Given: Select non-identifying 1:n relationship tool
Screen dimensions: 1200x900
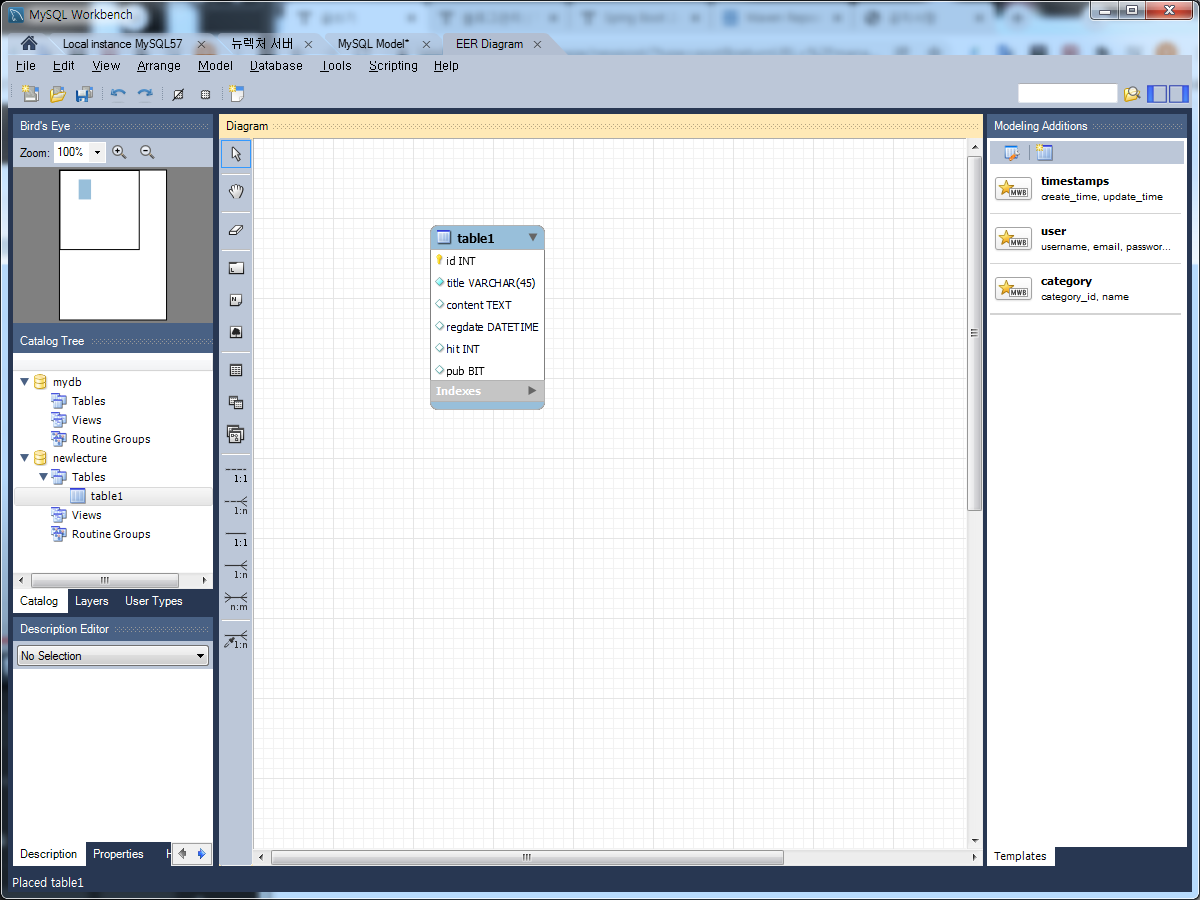Looking at the screenshot, I should [x=236, y=506].
